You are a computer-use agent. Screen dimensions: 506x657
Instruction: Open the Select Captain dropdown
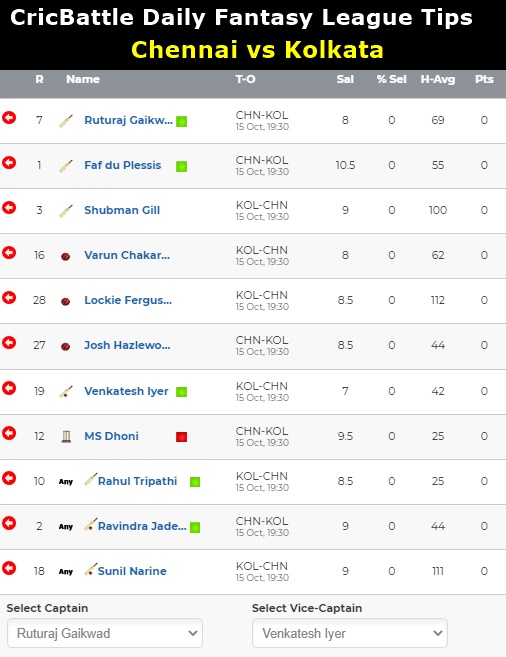(105, 633)
